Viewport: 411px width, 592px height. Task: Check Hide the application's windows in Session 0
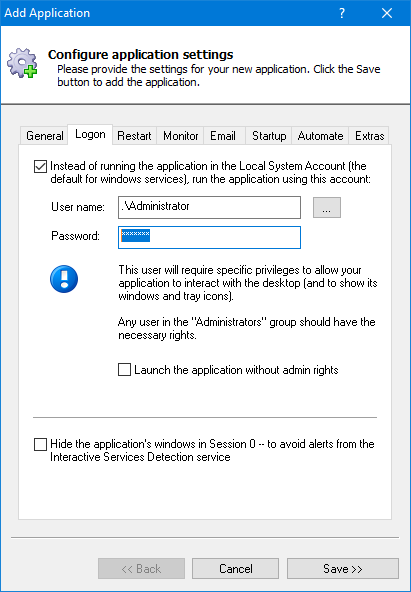pyautogui.click(x=40, y=444)
